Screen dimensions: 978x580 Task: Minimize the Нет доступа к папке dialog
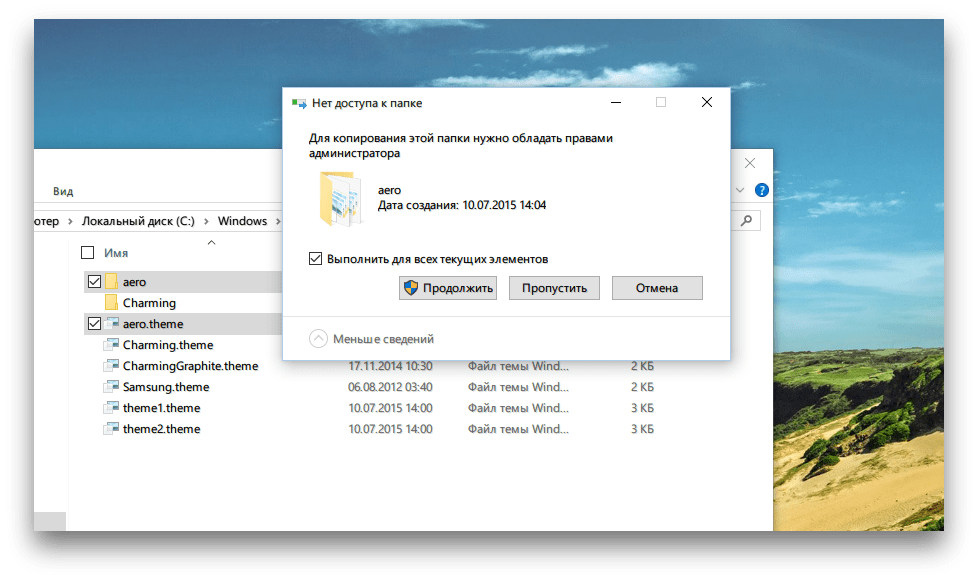[x=616, y=102]
